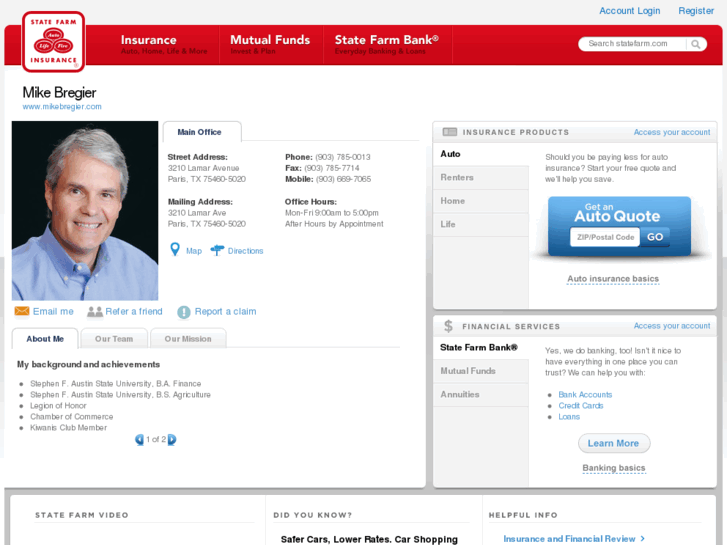This screenshot has height=545, width=727.
Task: Click the State Farm Insurance logo
Action: [x=53, y=42]
